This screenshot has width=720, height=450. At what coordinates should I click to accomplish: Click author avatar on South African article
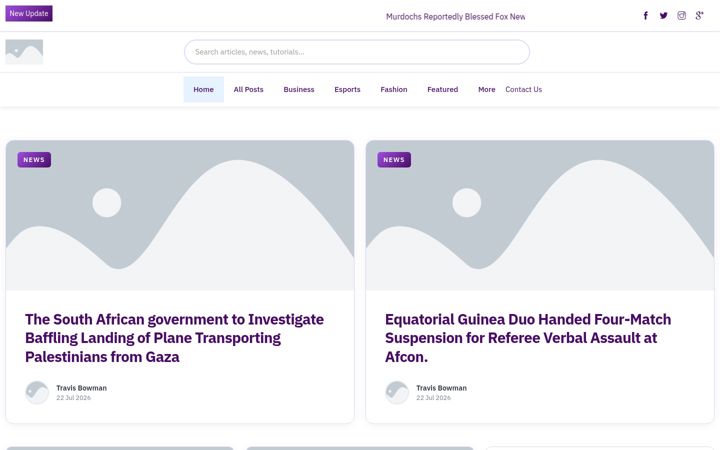point(37,393)
